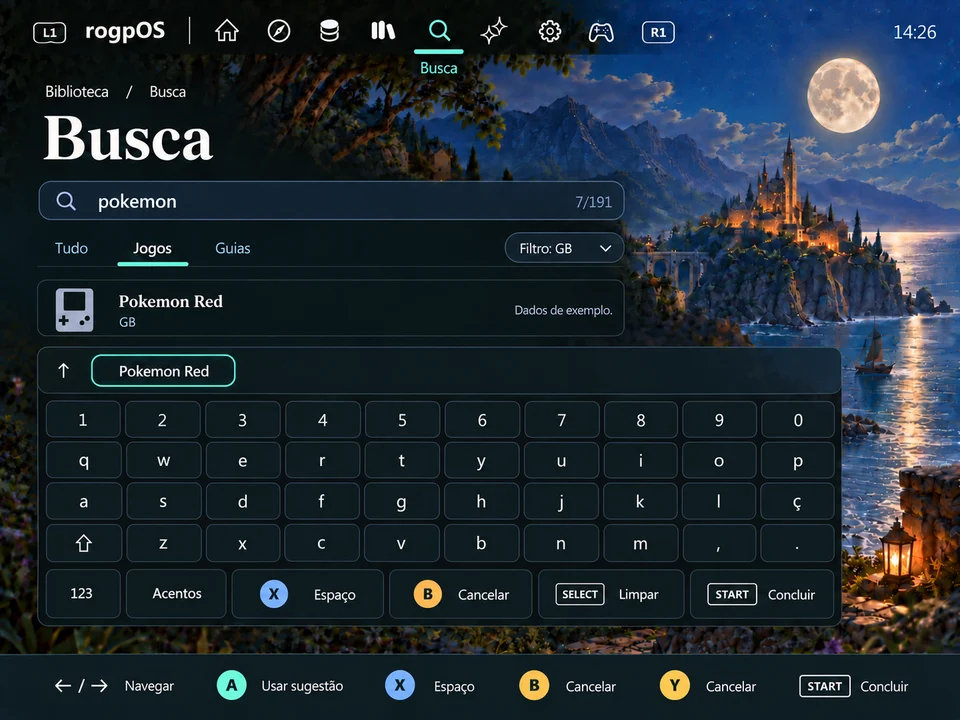Click the Dados de exemplo. label

click(x=563, y=310)
